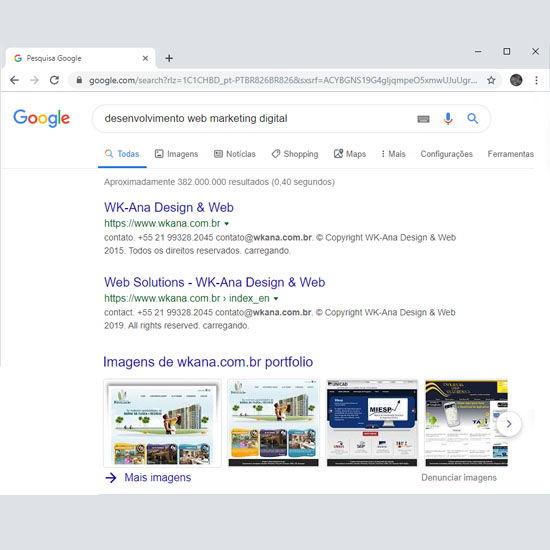Screen dimensions: 550x550
Task: Open the fourth dark-header site thumbnail
Action: tap(466, 423)
